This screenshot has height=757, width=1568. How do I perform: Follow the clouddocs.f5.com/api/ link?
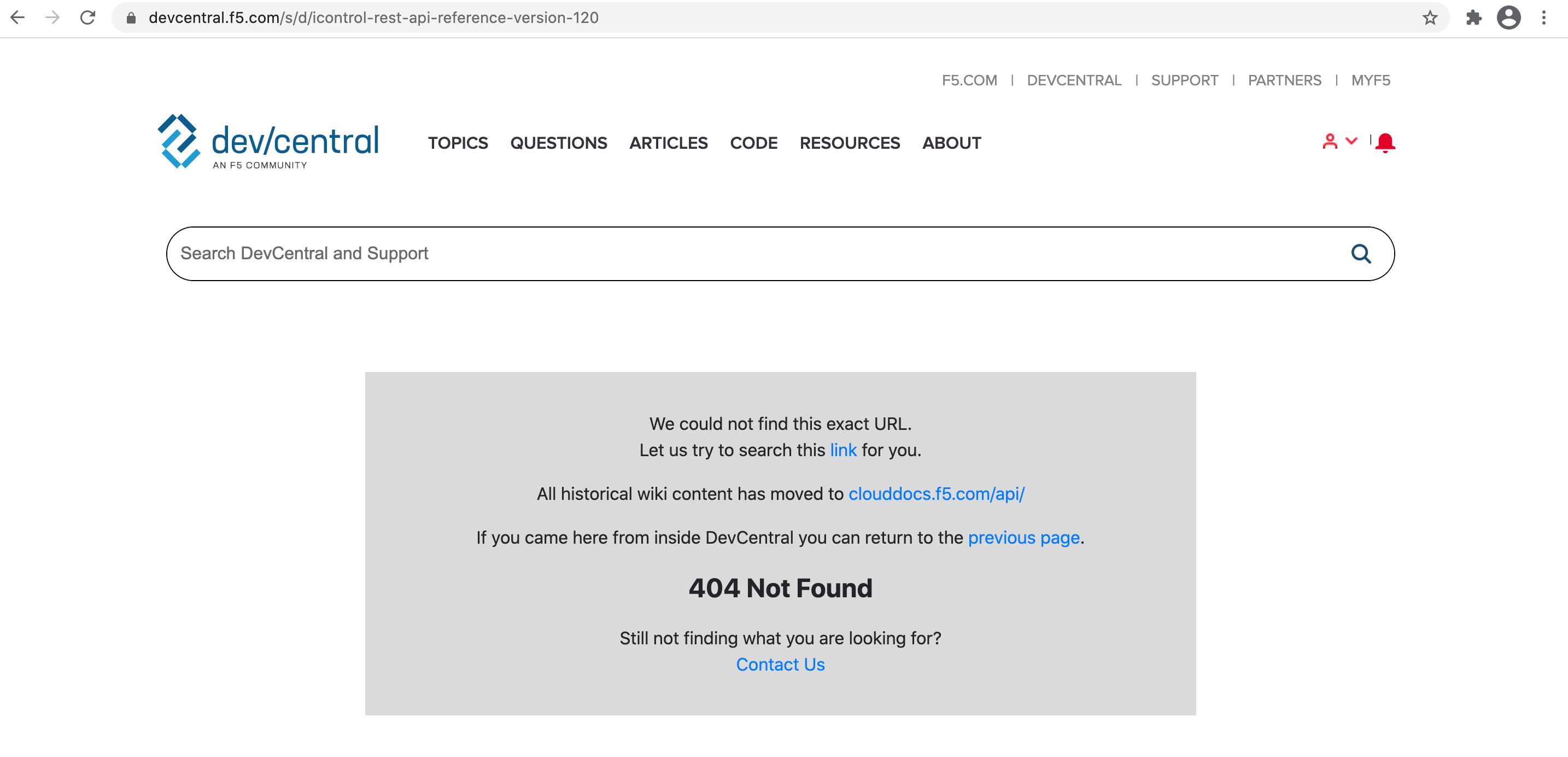tap(936, 494)
